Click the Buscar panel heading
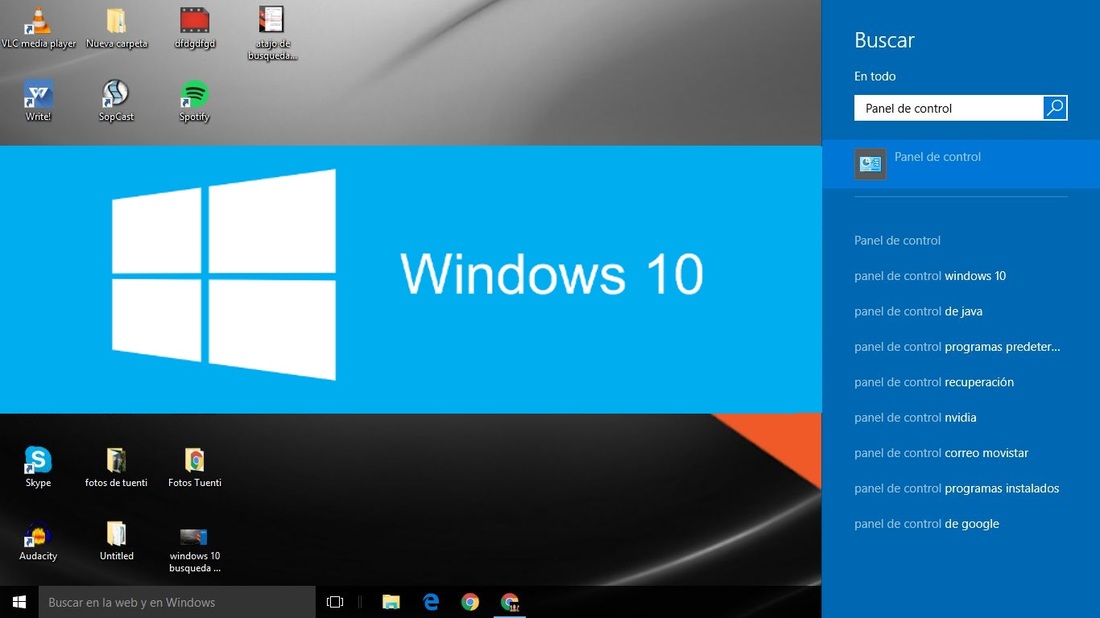Screen dimensions: 1100x618 884,40
